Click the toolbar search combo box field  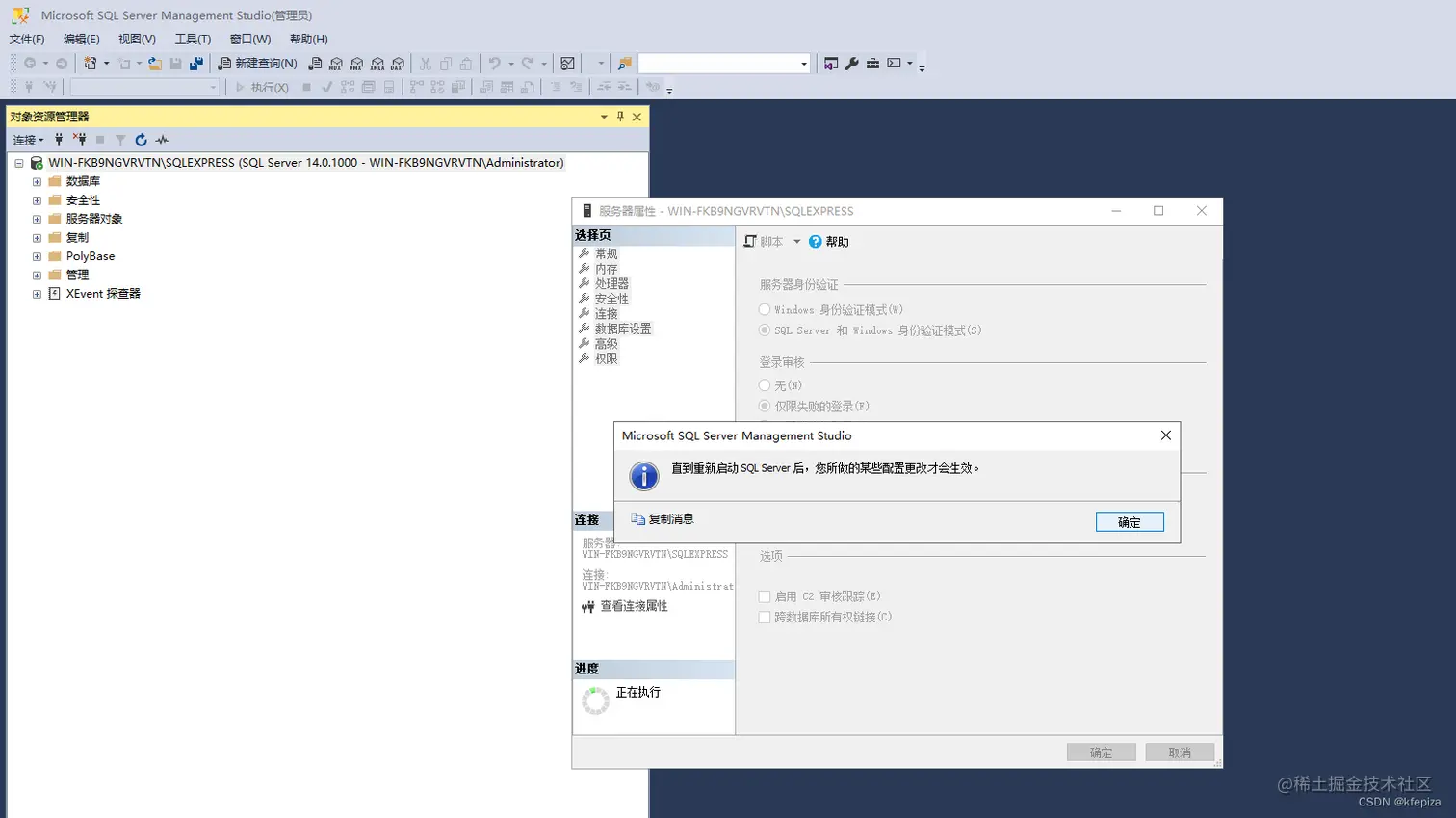724,64
